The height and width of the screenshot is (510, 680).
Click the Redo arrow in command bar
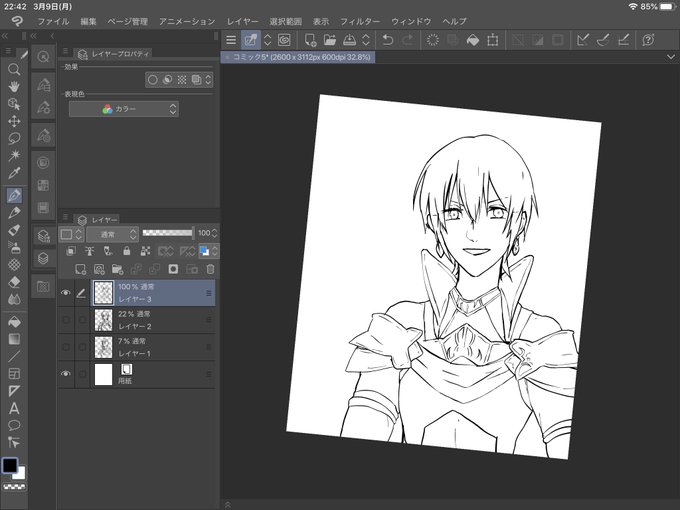(408, 40)
